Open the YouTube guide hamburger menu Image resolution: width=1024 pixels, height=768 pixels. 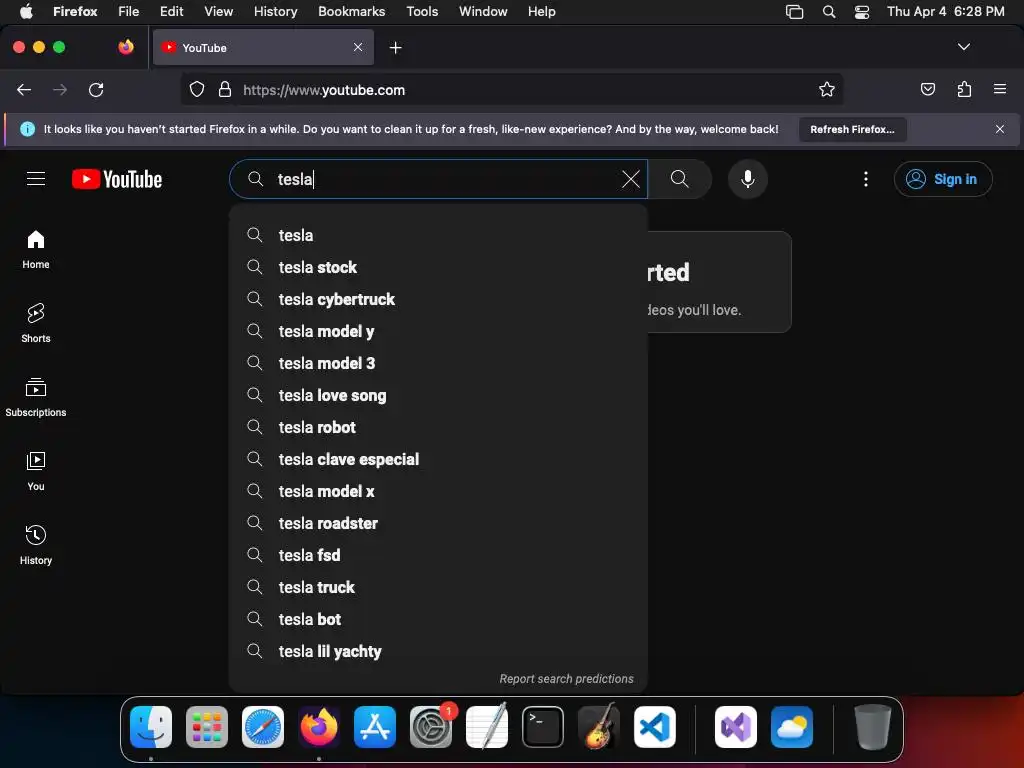(36, 179)
